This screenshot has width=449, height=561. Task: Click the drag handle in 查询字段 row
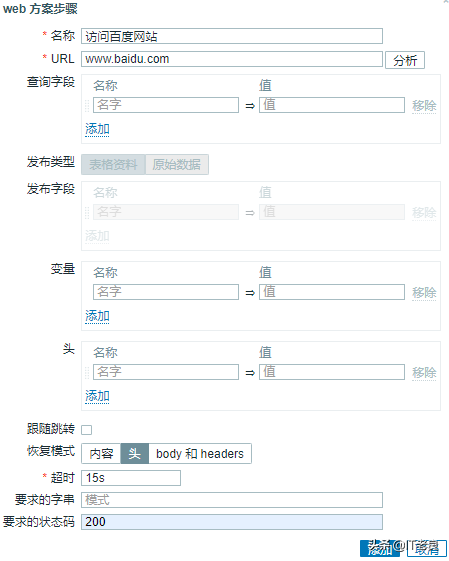coord(87,105)
